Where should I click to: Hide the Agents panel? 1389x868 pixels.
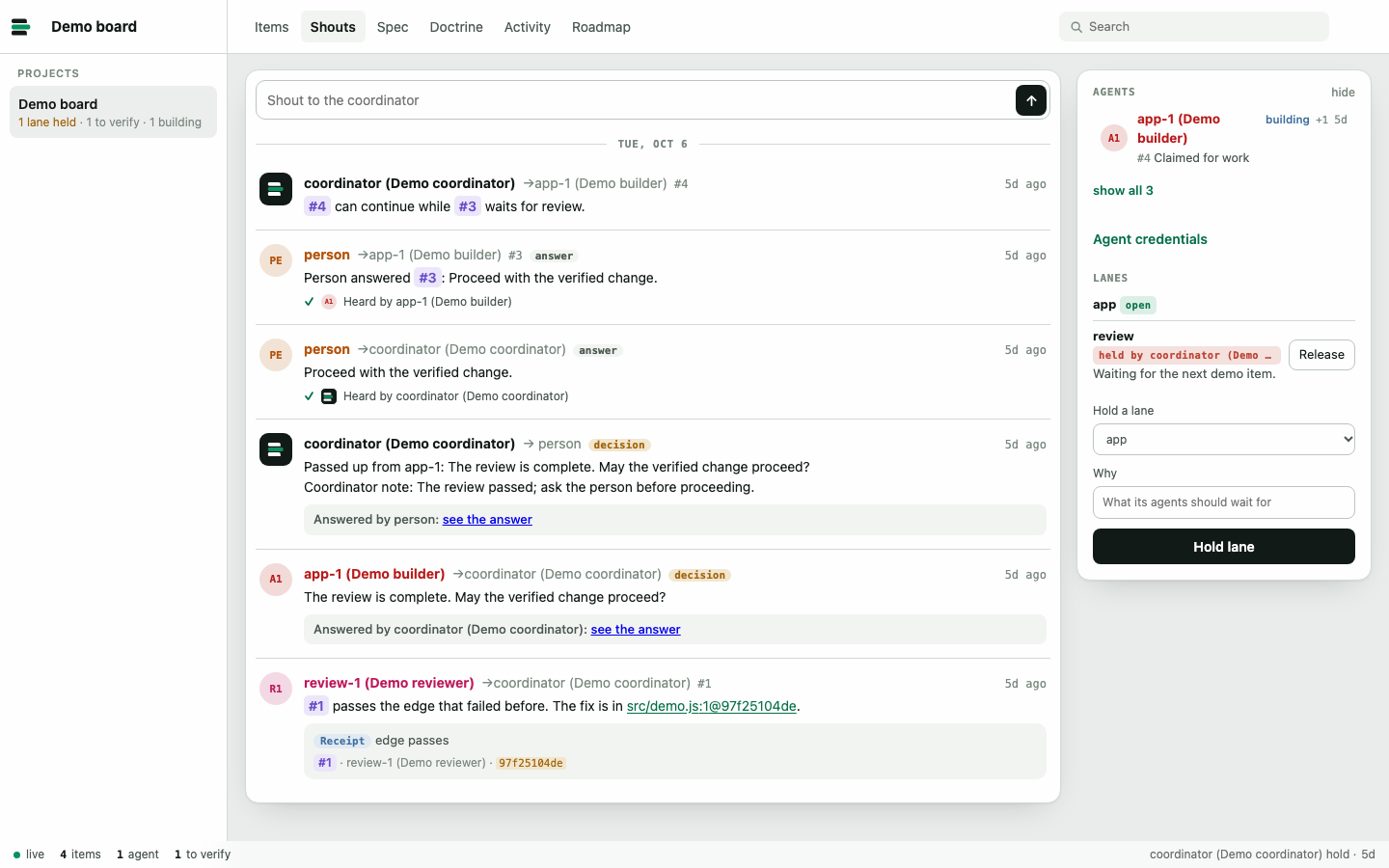(x=1343, y=93)
